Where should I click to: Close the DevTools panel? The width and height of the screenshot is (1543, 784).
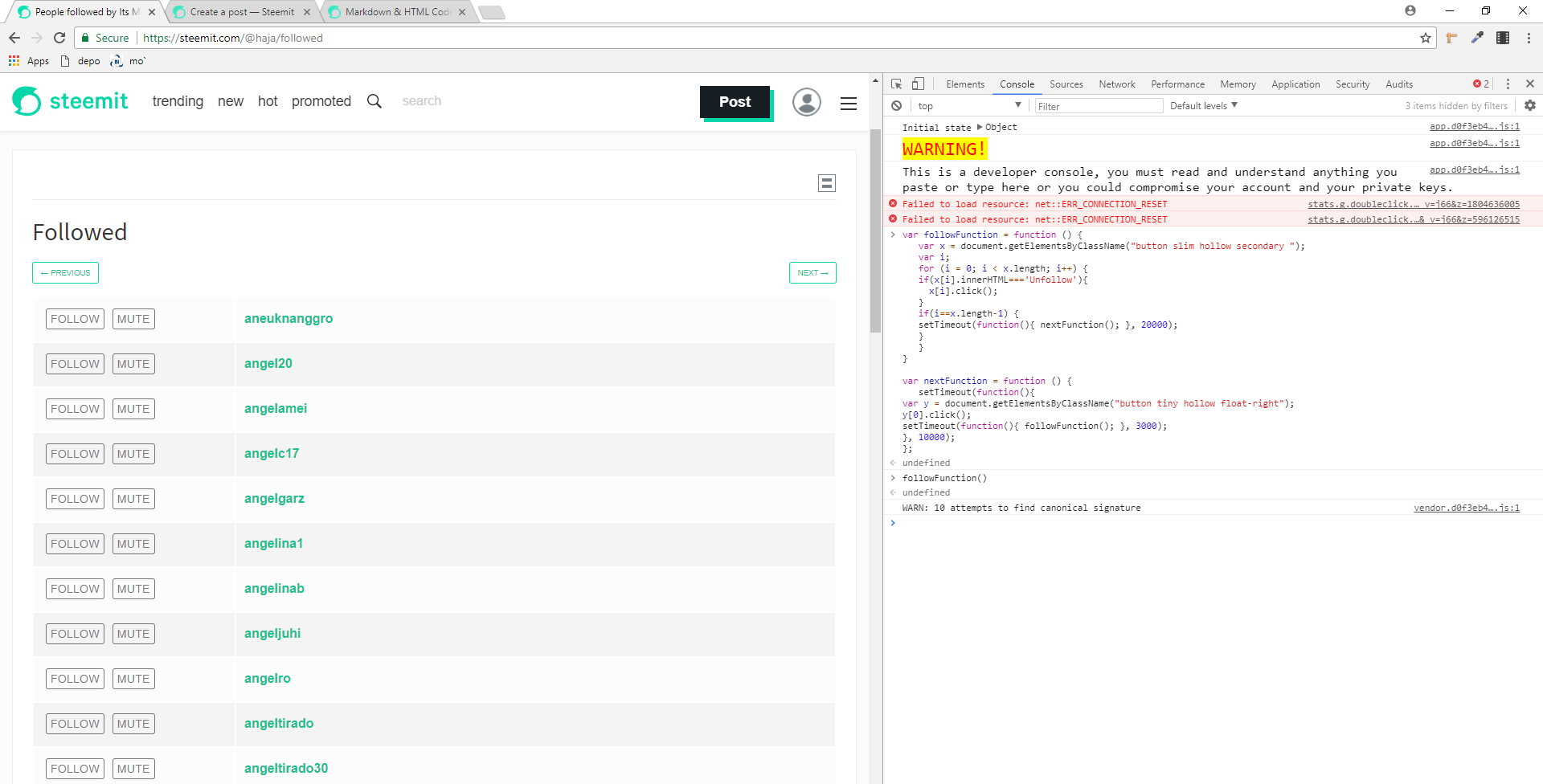pyautogui.click(x=1530, y=84)
